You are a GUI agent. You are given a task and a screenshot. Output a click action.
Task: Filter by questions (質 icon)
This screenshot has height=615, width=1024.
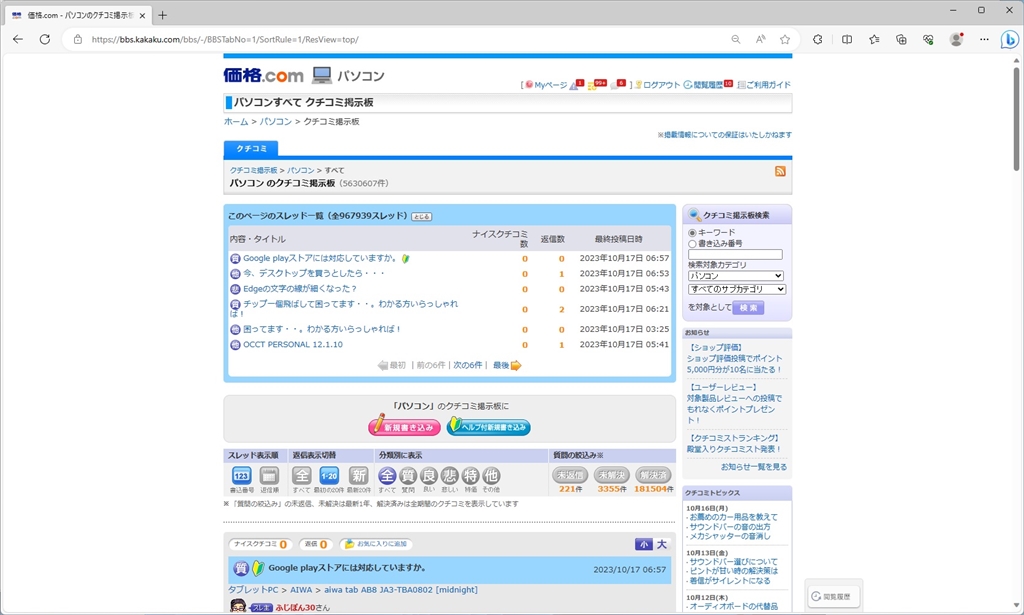(x=408, y=476)
